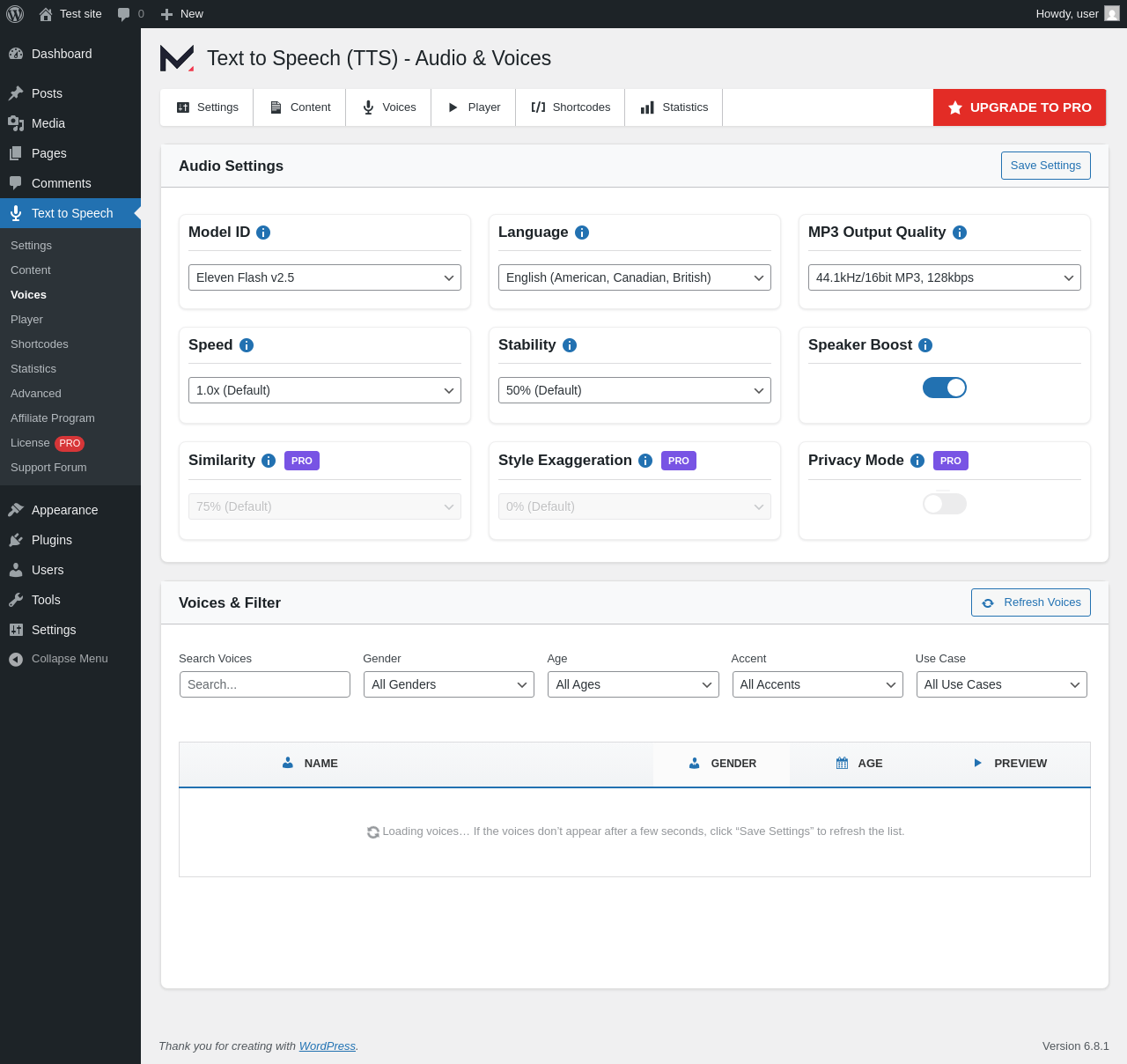Switch to the Player tab
This screenshot has width=1127, height=1064.
[474, 107]
